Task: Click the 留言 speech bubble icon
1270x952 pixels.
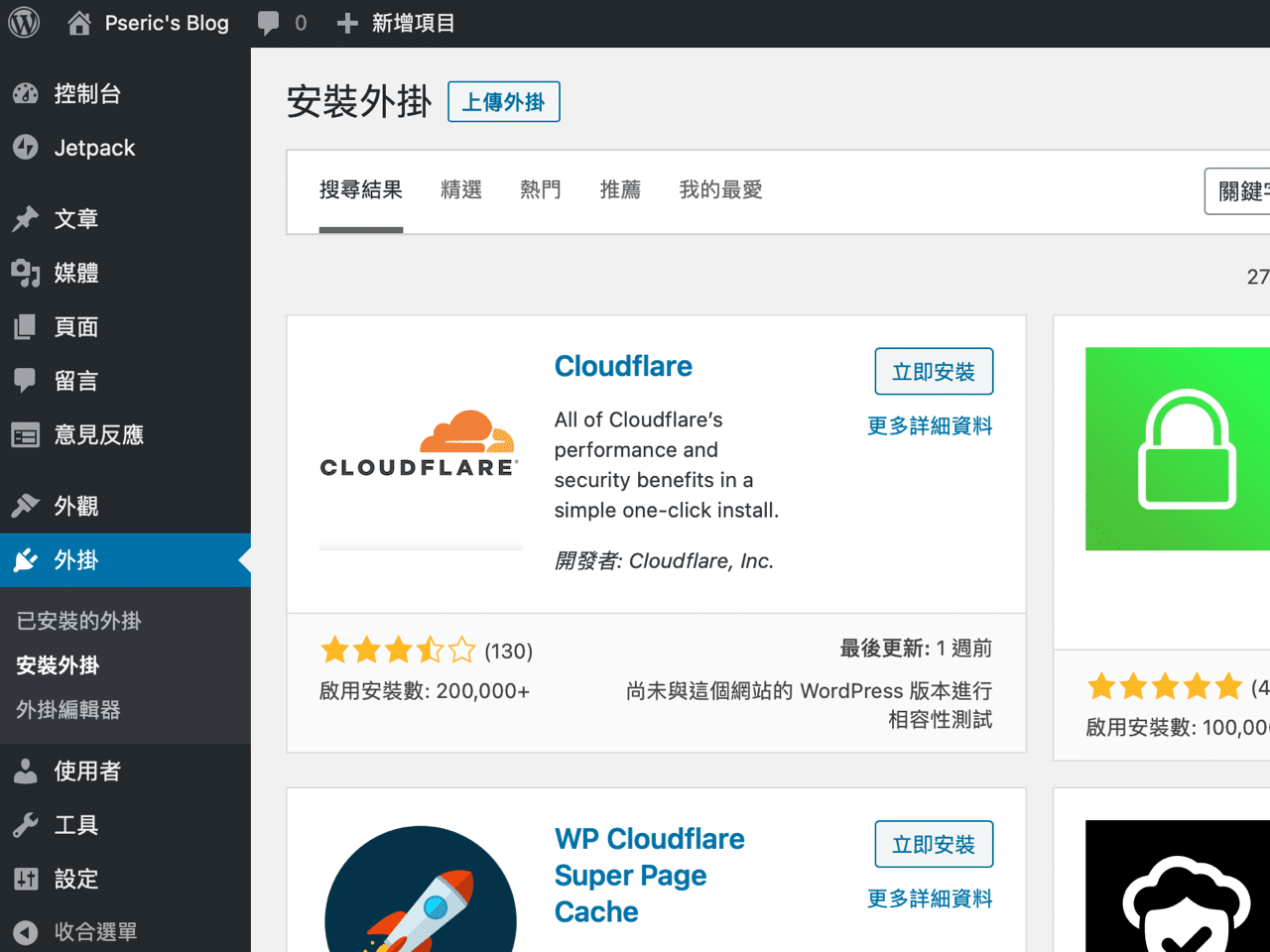Action: tap(26, 380)
